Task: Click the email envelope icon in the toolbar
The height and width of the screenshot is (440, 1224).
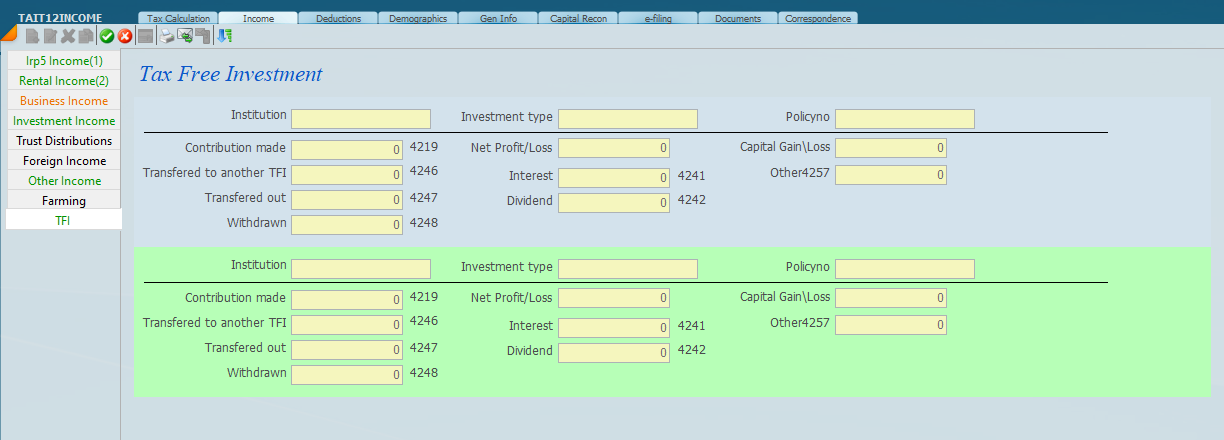Action: click(x=185, y=36)
